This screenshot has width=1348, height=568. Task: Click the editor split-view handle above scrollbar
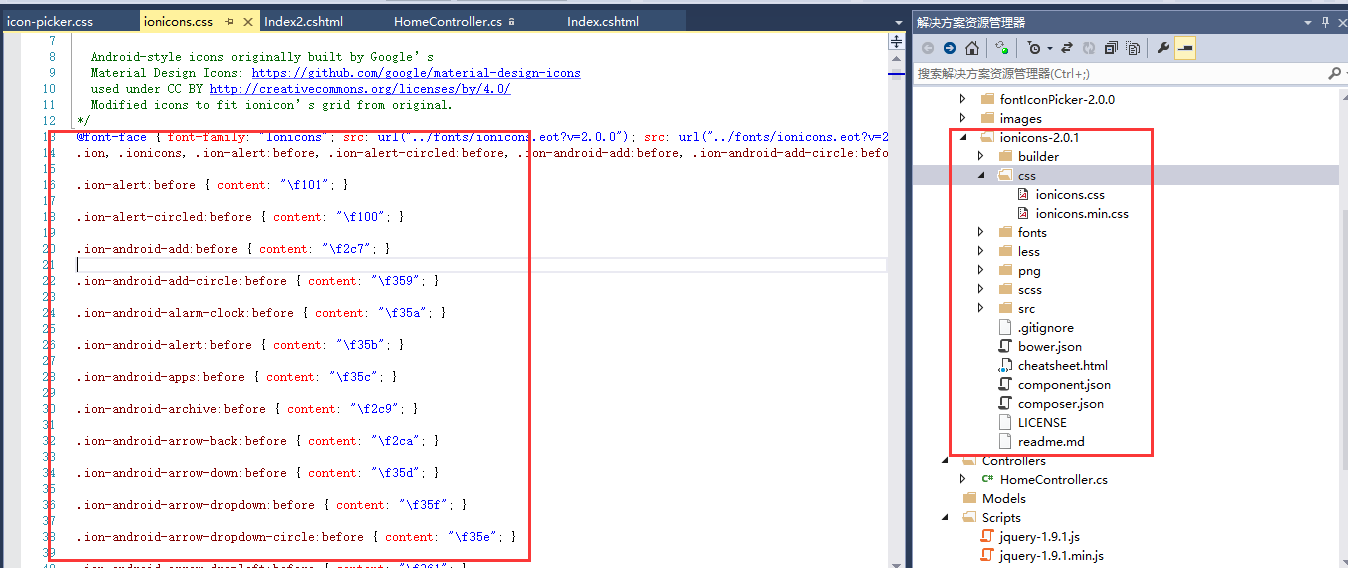click(x=896, y=41)
